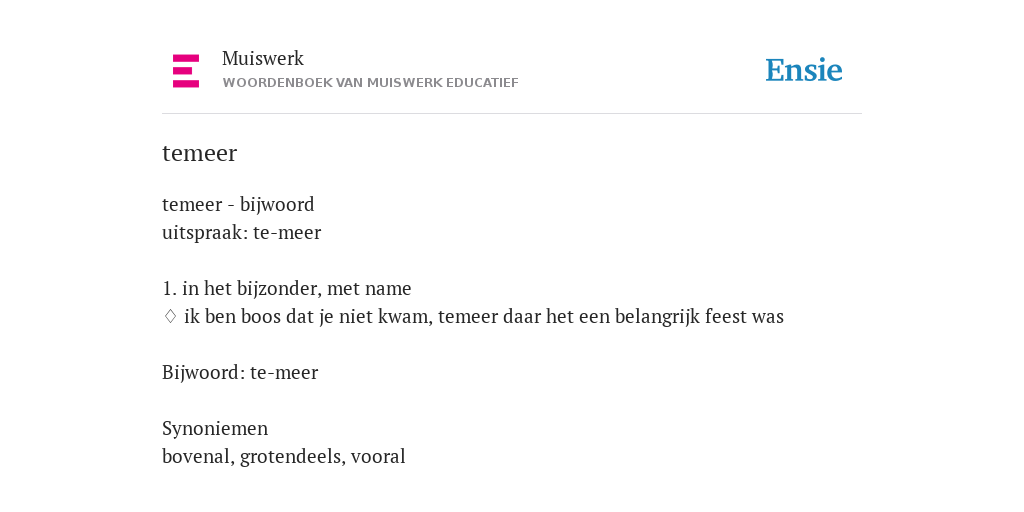Click the diamond bullet before the example sentence

point(170,317)
